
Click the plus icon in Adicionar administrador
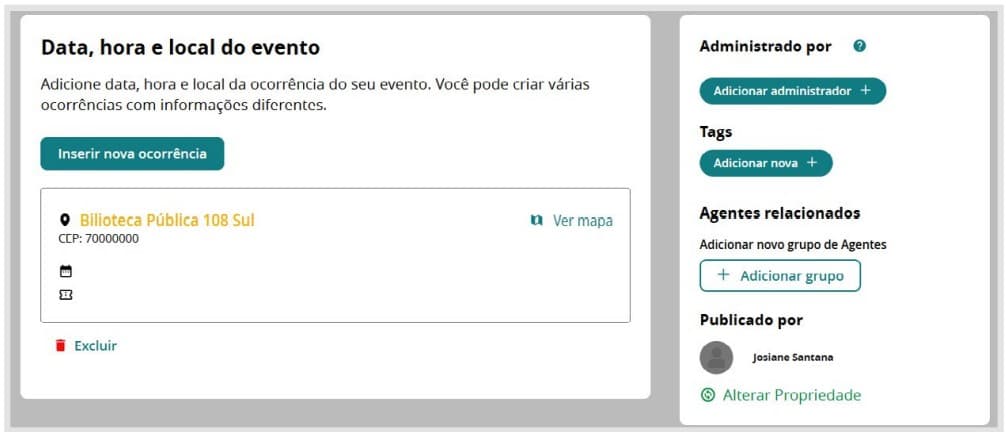coord(866,91)
